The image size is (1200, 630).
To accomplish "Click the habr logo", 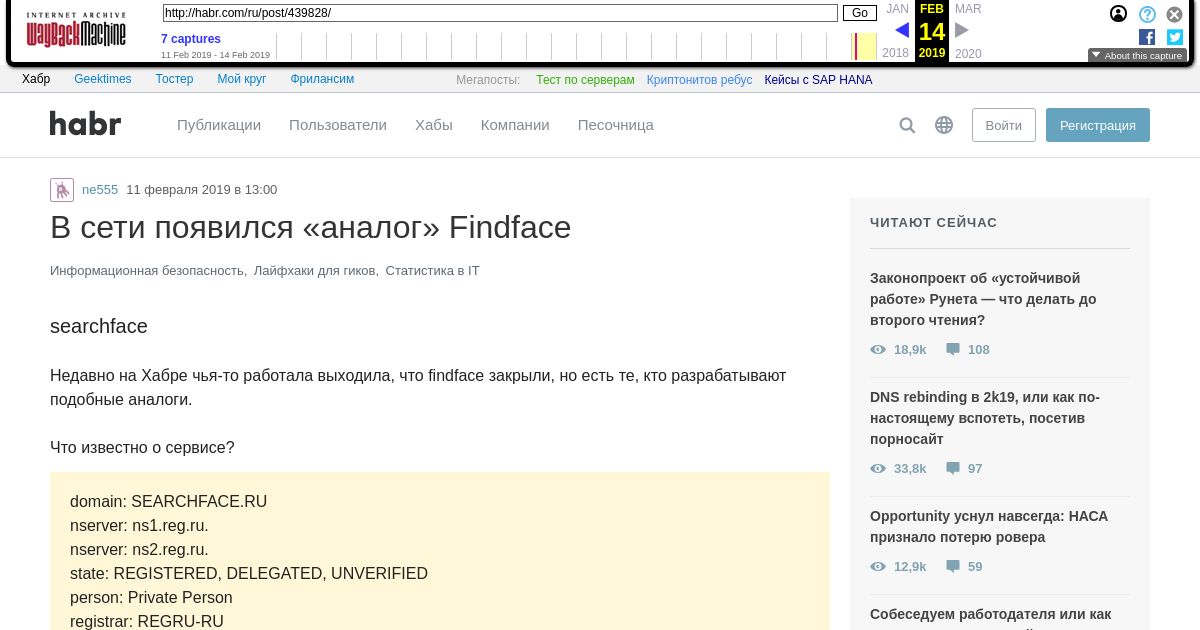I will (85, 124).
